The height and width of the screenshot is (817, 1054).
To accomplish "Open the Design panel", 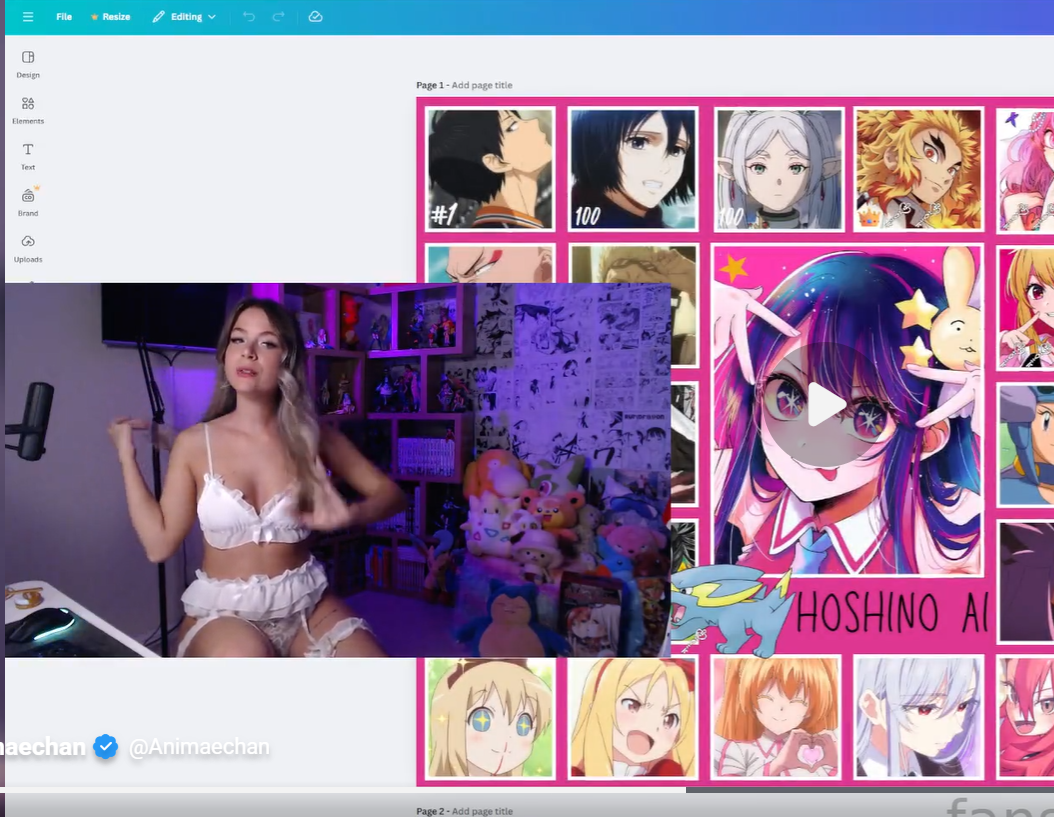I will click(28, 64).
